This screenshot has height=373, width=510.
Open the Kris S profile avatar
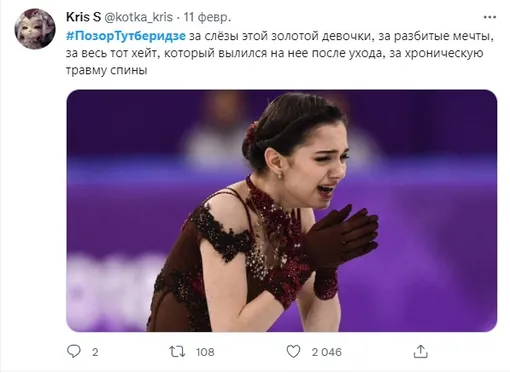(x=35, y=29)
